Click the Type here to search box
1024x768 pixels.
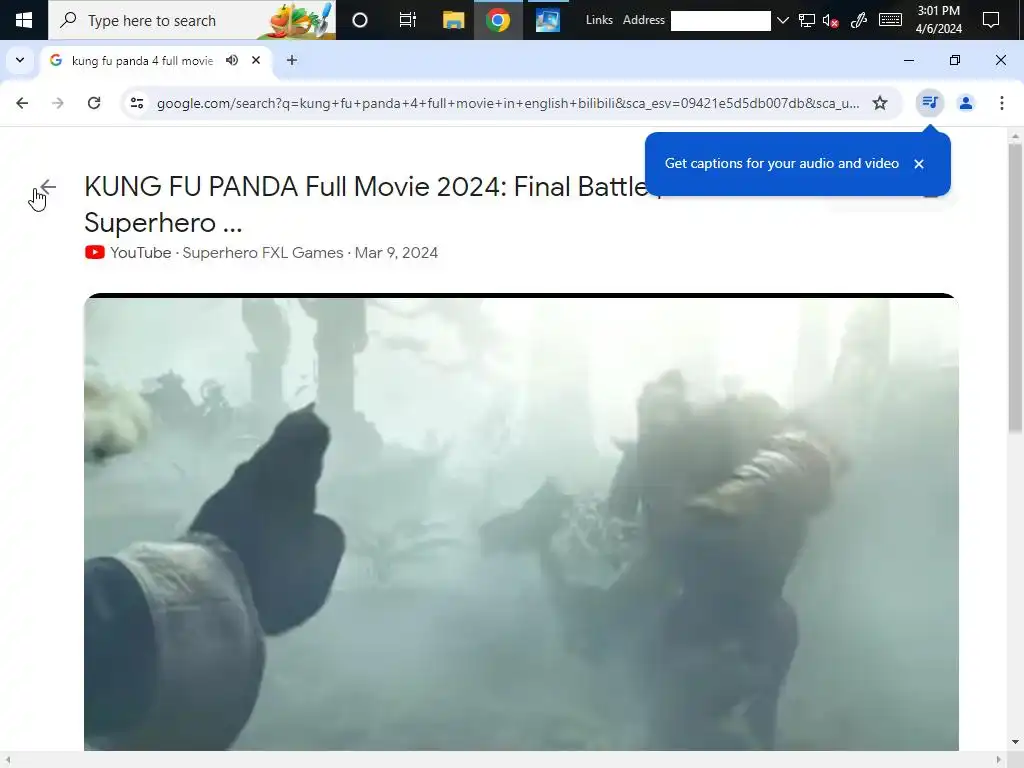[192, 20]
